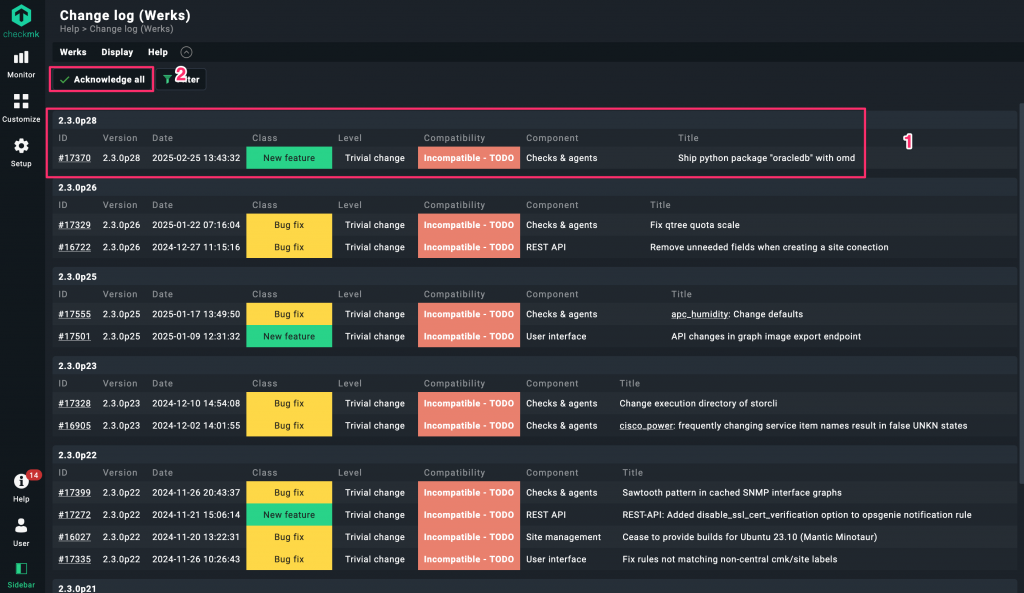Open werk #17329 link
Screen dimensions: 1024x593
(74, 225)
